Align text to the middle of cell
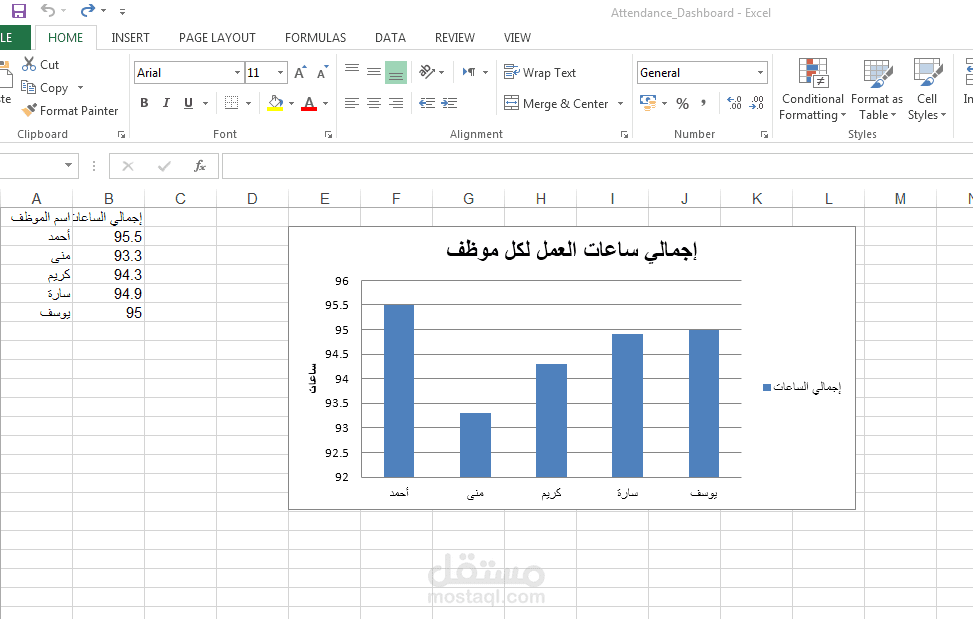The width and height of the screenshot is (973, 619). [374, 72]
